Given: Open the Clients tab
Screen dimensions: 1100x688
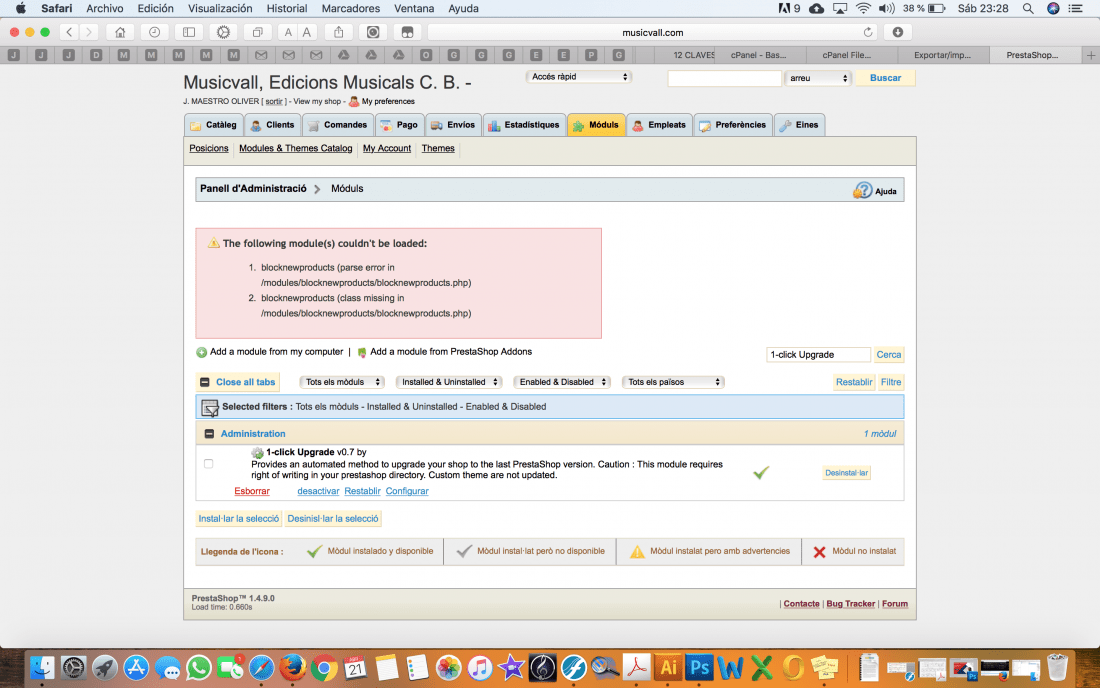Looking at the screenshot, I should coord(273,125).
